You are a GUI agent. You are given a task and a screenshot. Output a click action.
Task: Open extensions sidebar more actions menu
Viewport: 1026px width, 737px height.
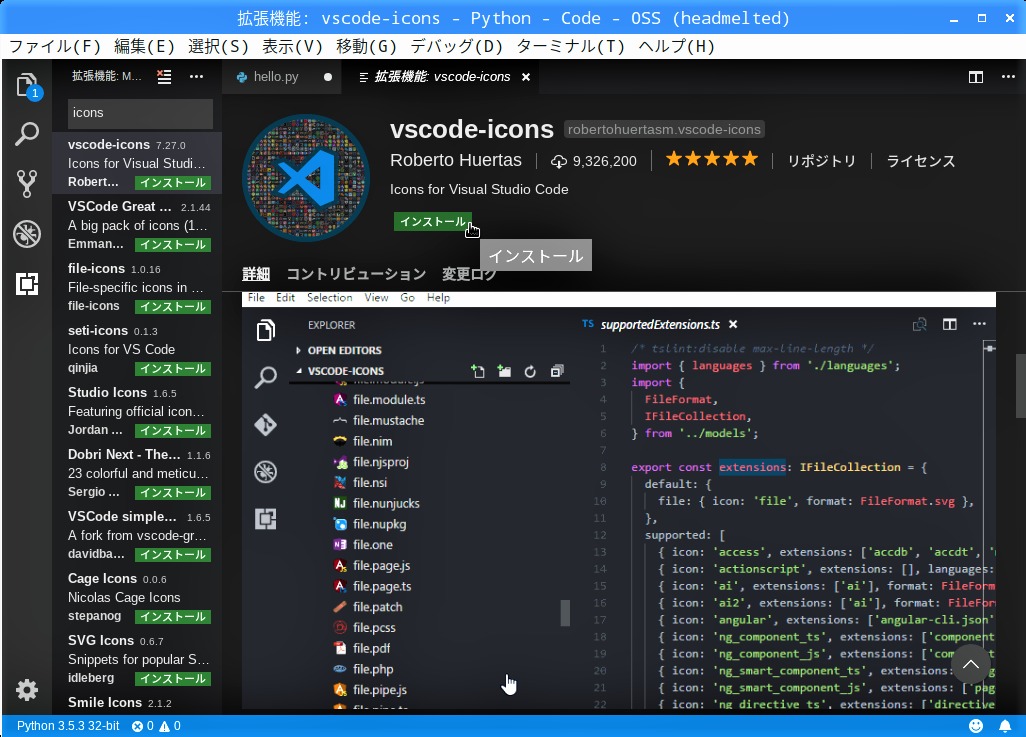(x=196, y=77)
